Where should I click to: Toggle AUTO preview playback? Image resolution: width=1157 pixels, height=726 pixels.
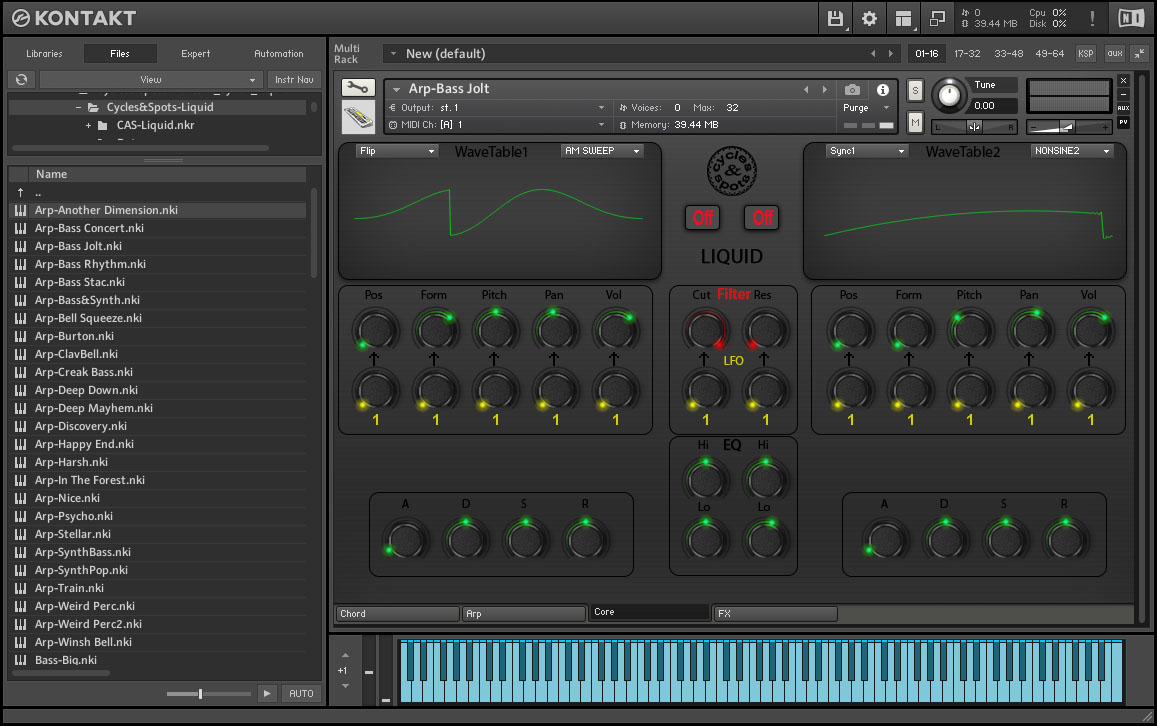[x=301, y=694]
